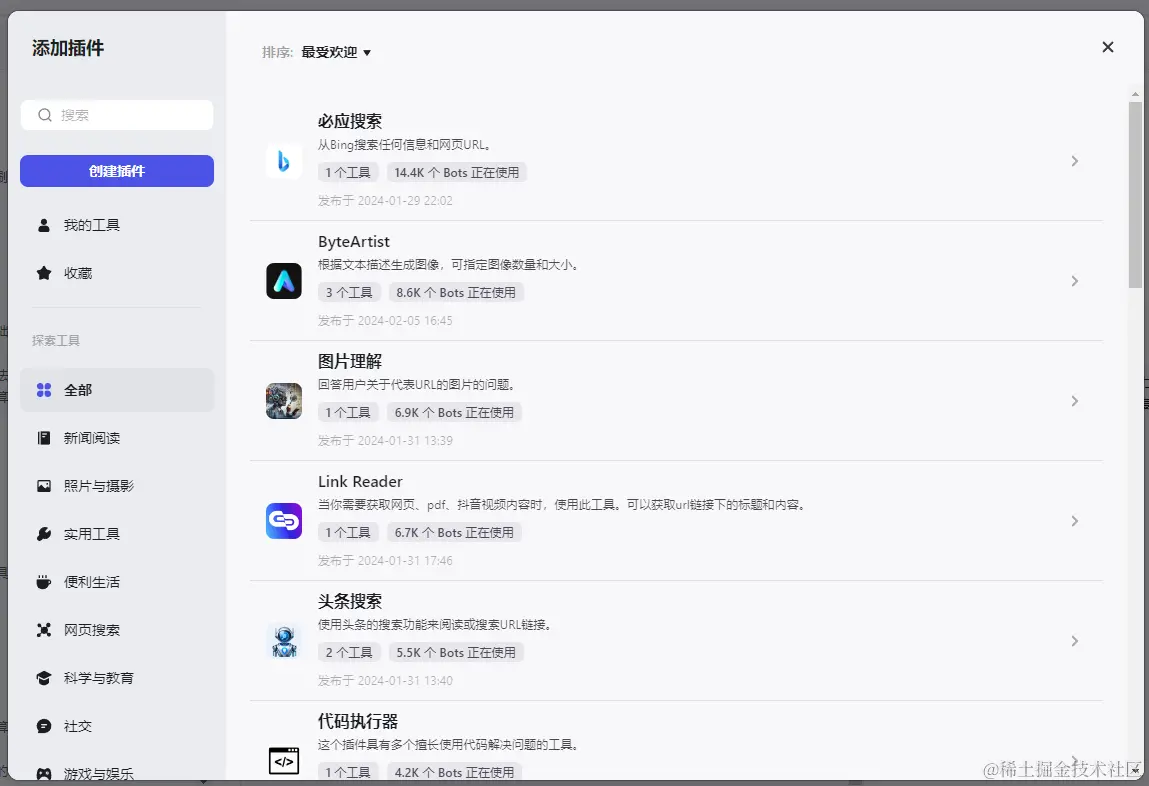Click the 8.6K 个 Bots 正在使用 tag
Screen dimensions: 1149x786
(456, 293)
